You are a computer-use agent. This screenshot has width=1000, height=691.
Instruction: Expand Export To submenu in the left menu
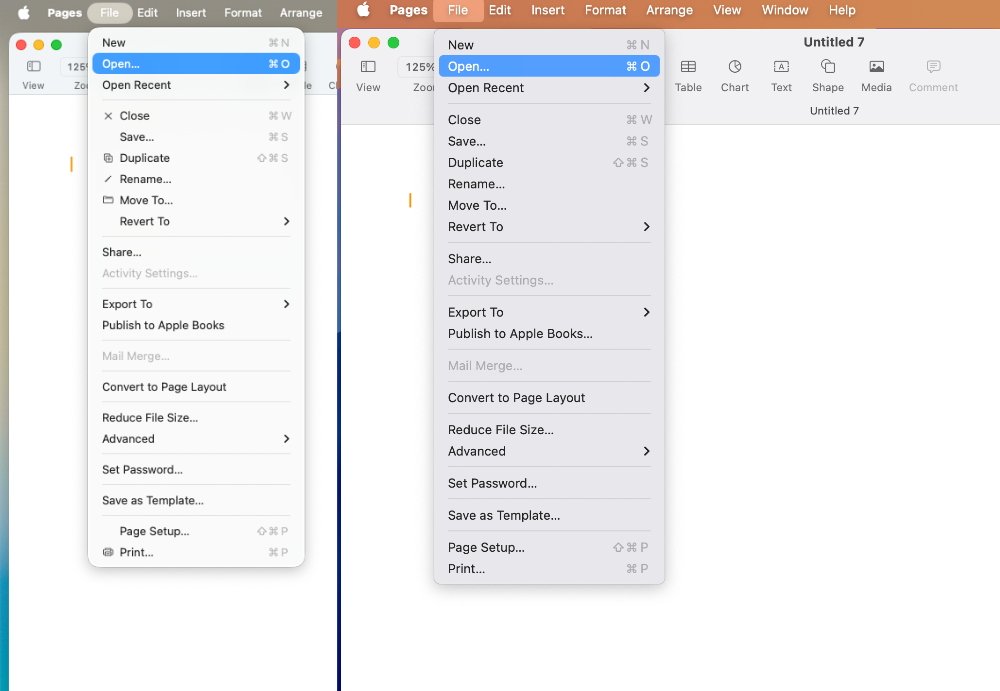point(196,304)
